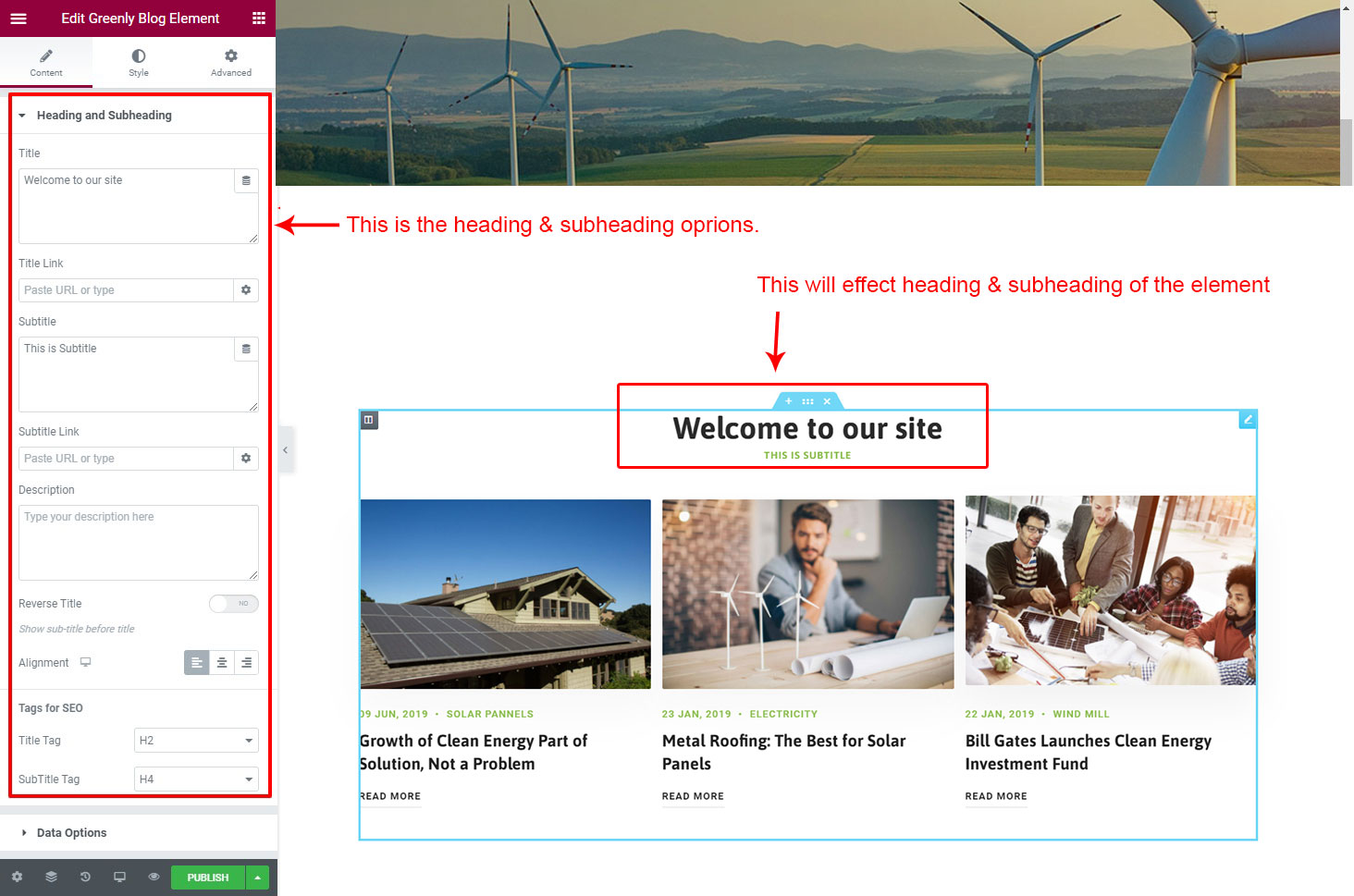Open the SubTitle Tag dropdown
The height and width of the screenshot is (896, 1354).
[x=196, y=779]
